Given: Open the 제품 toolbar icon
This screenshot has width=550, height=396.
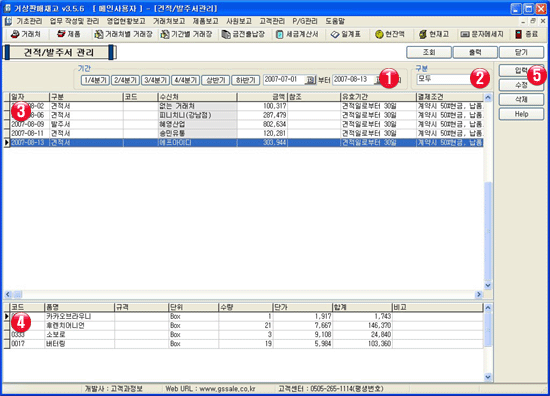Looking at the screenshot, I should tap(69, 34).
